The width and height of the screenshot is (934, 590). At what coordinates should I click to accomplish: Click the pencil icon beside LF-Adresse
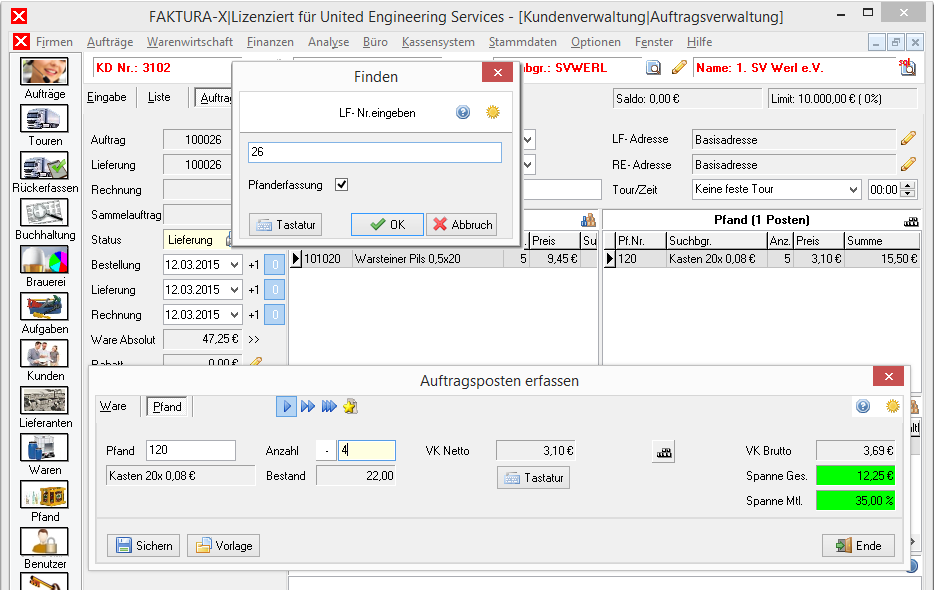(908, 139)
